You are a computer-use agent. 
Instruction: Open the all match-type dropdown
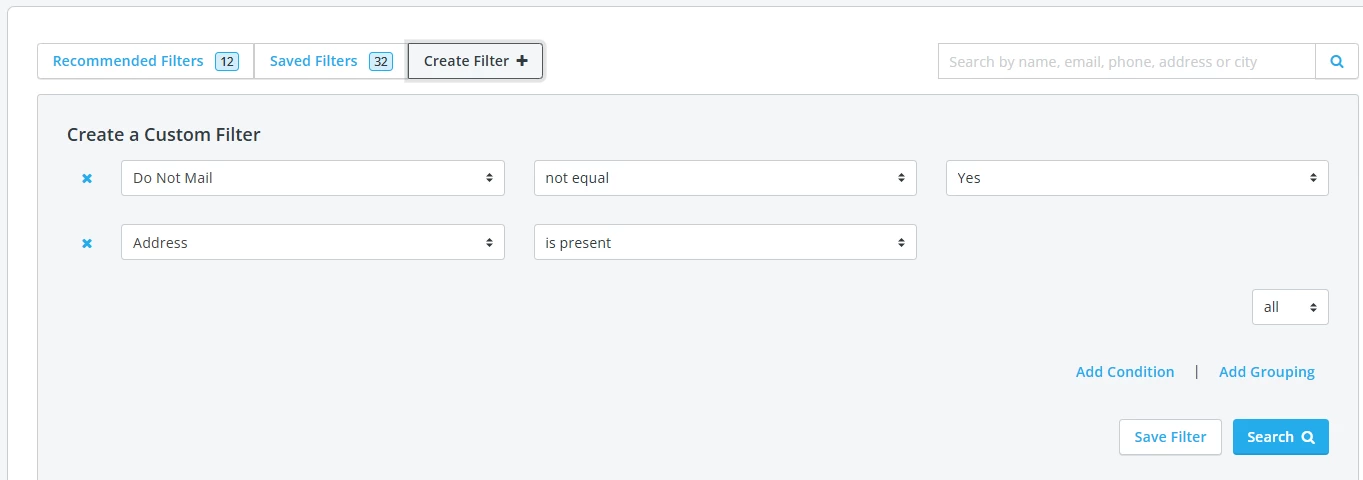(1290, 307)
